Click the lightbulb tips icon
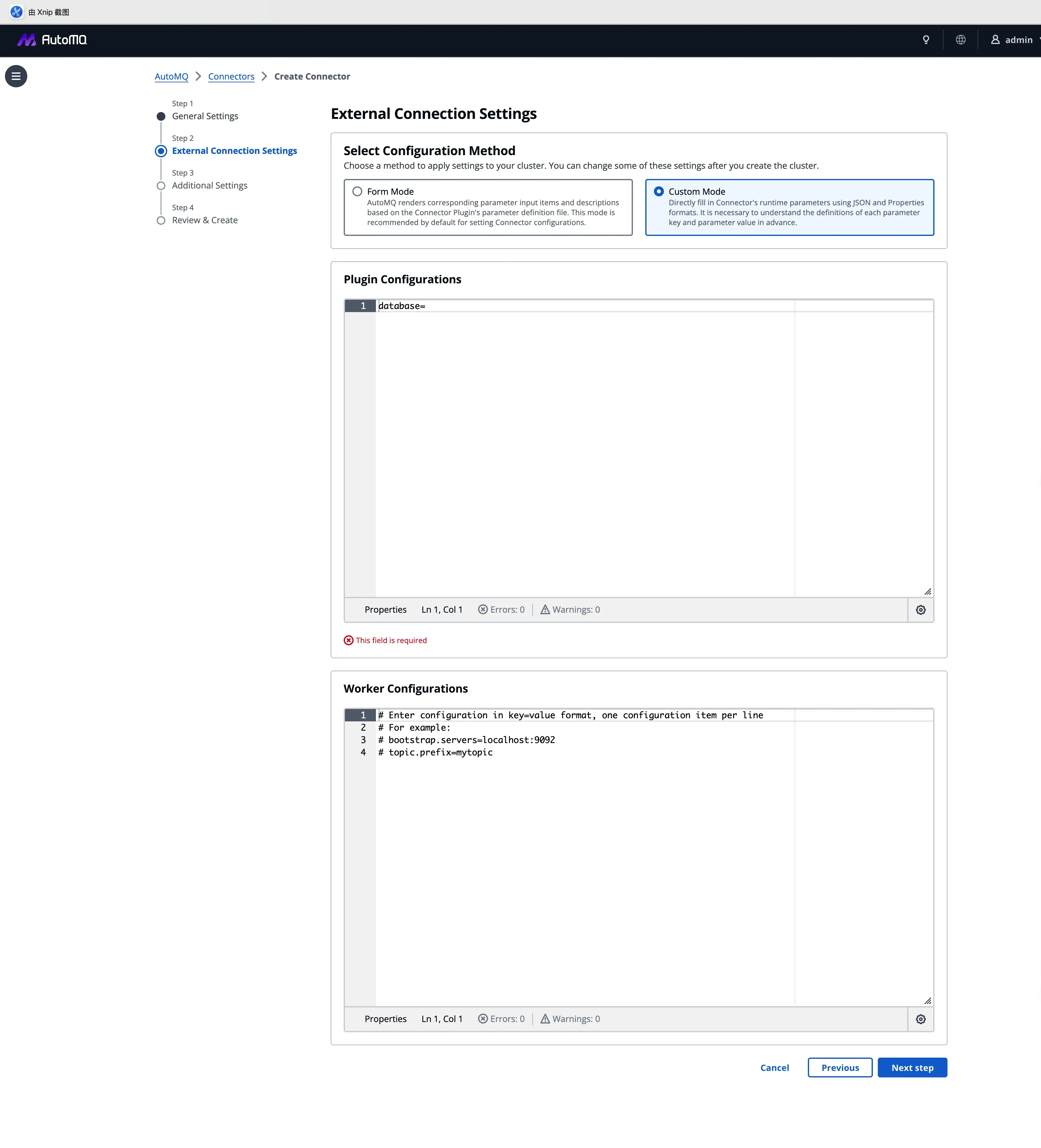 pos(926,40)
